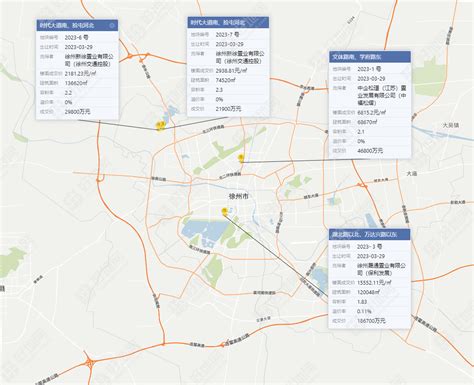Click lot number '2023-3 号'
The width and height of the screenshot is (474, 385).
tap(369, 247)
